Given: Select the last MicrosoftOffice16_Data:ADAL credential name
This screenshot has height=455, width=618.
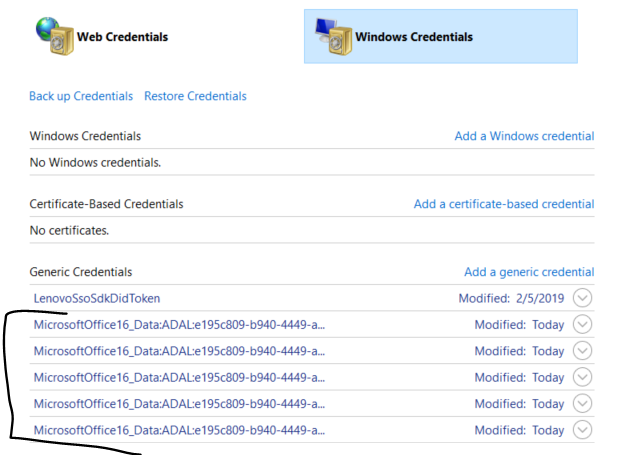Looking at the screenshot, I should tap(179, 430).
